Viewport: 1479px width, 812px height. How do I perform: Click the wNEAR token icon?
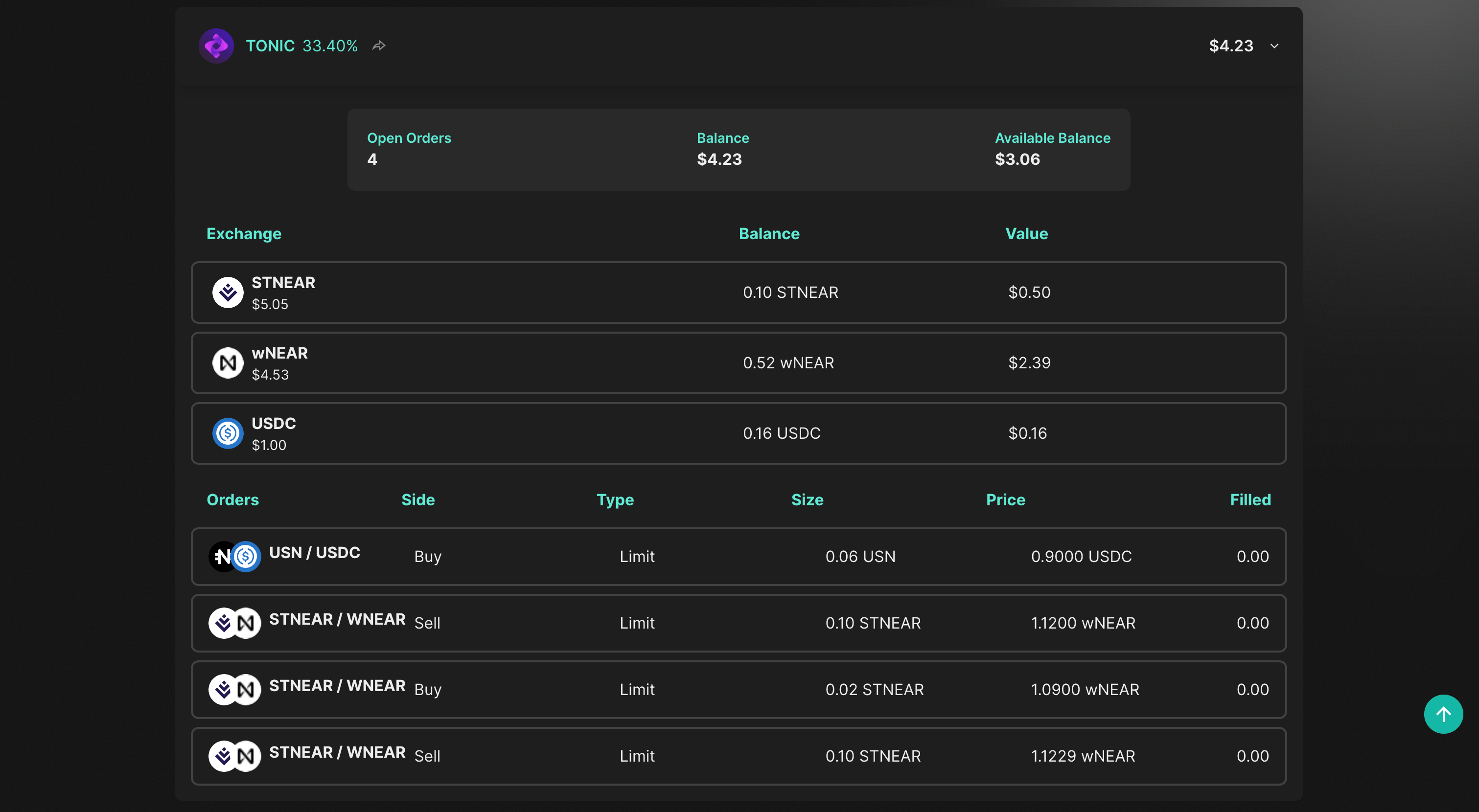(228, 362)
